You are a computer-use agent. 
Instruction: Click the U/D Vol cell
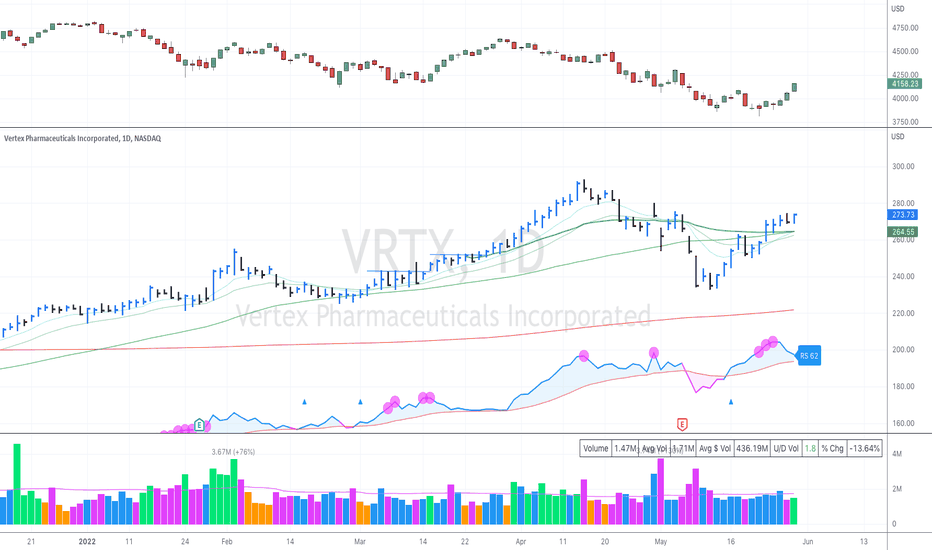786,448
